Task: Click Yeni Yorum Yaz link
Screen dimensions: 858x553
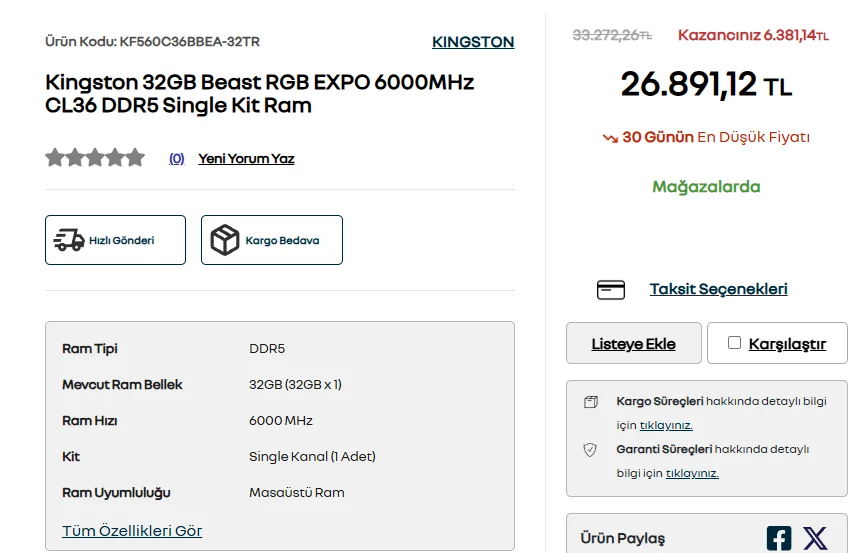Action: coord(246,159)
